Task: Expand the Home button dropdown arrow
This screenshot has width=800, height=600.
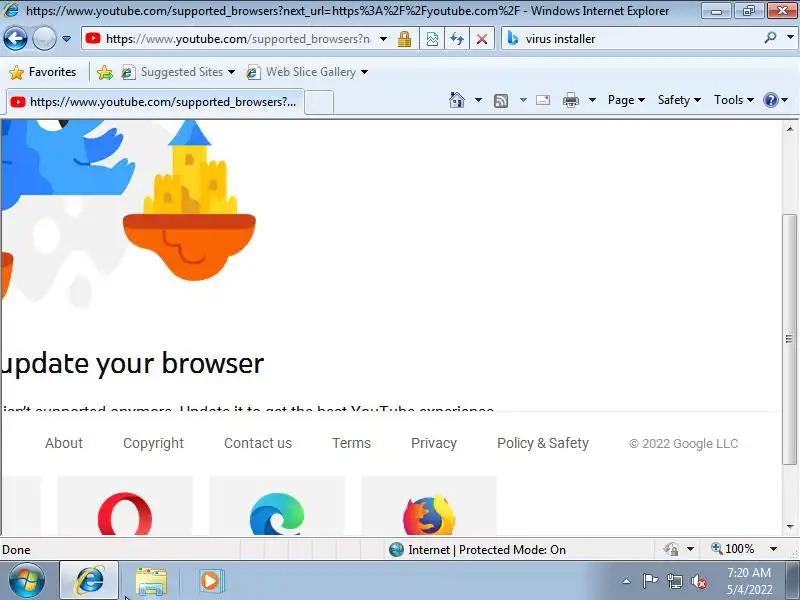Action: coord(478,100)
